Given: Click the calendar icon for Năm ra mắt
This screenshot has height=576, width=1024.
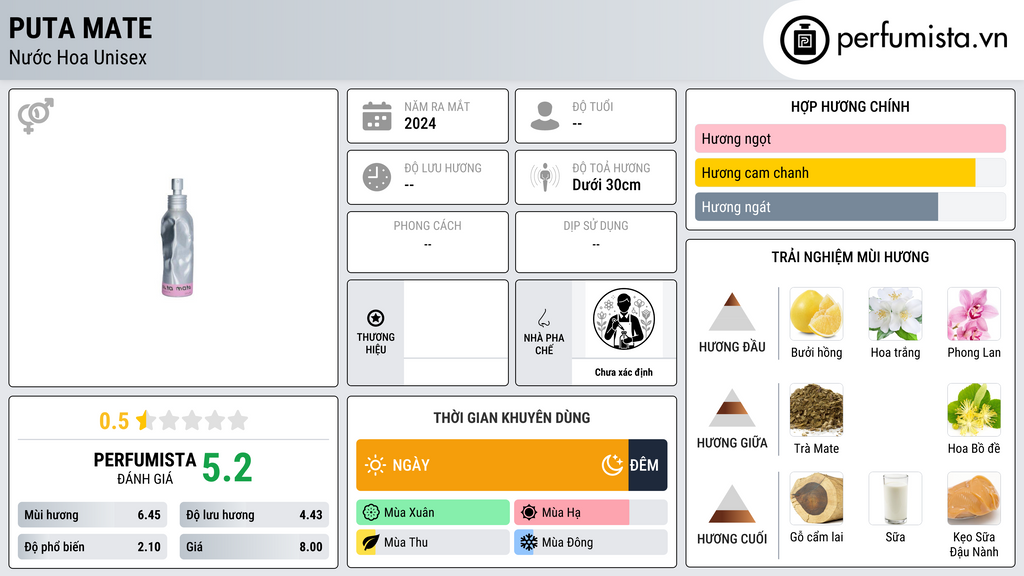Looking at the screenshot, I should click(377, 116).
